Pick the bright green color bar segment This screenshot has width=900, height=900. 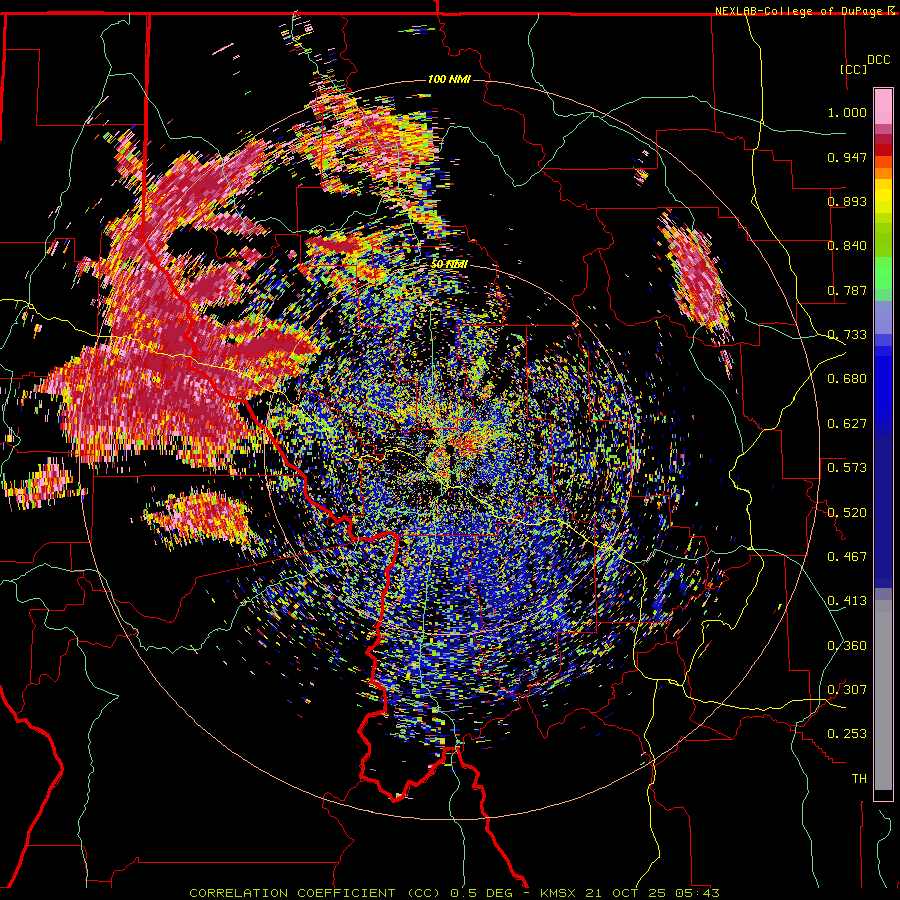click(883, 273)
